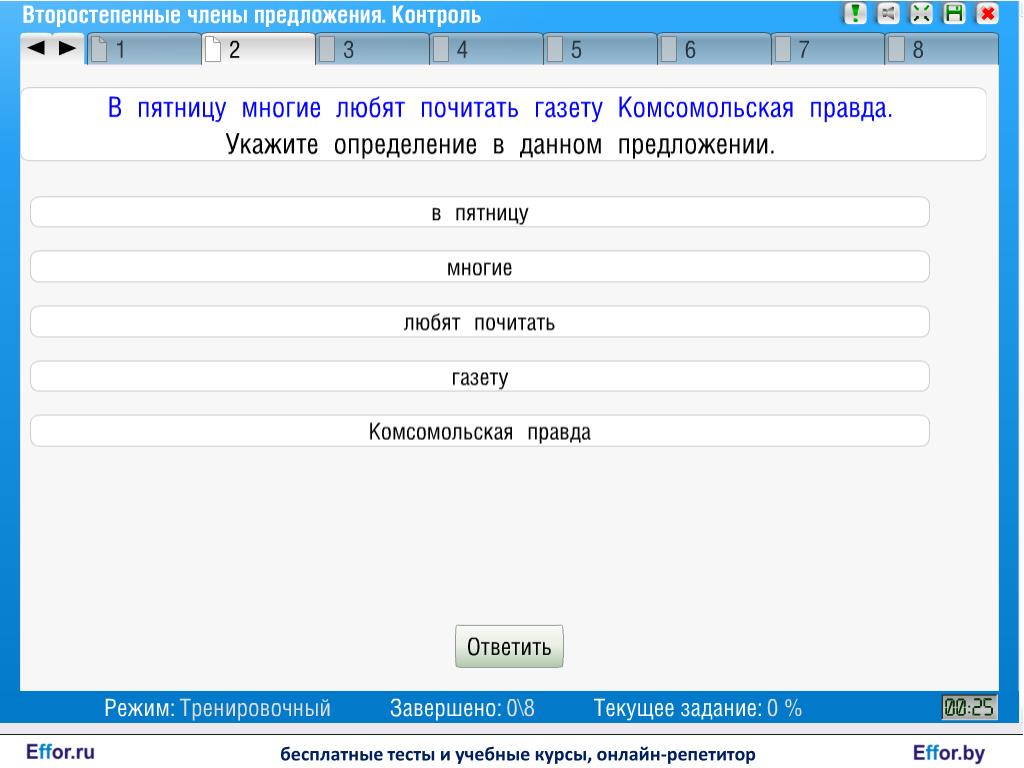Viewport: 1024px width, 768px height.
Task: Click the four-arrows fullscreen toggle icon
Action: point(921,14)
